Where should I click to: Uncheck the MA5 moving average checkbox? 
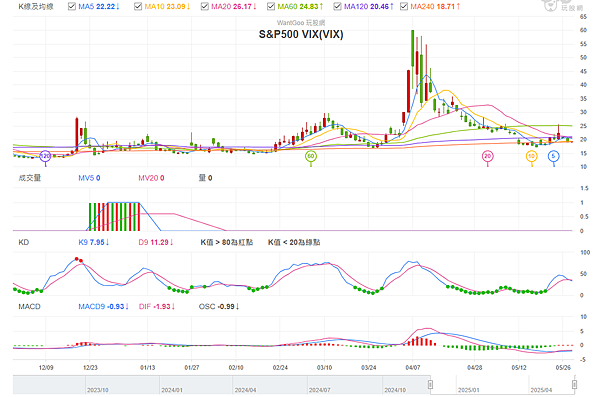click(x=72, y=7)
